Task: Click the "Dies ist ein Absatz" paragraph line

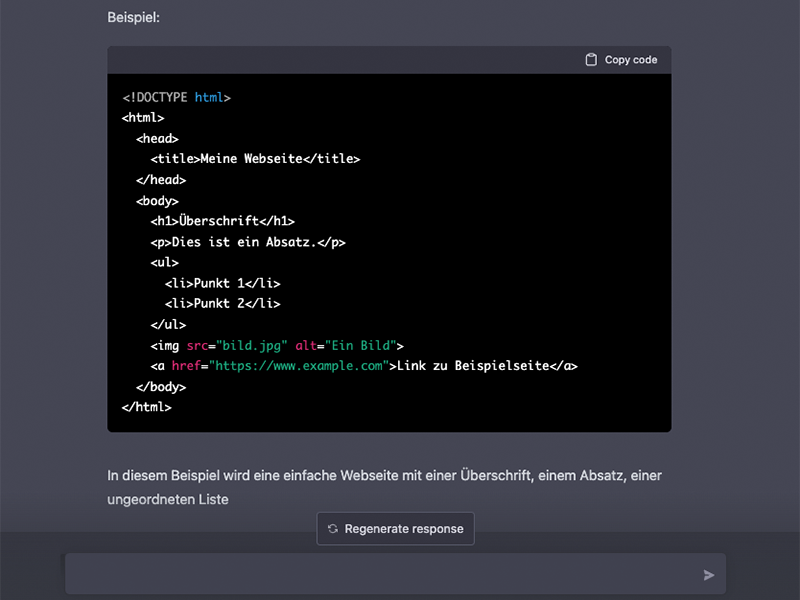Action: coord(253,241)
